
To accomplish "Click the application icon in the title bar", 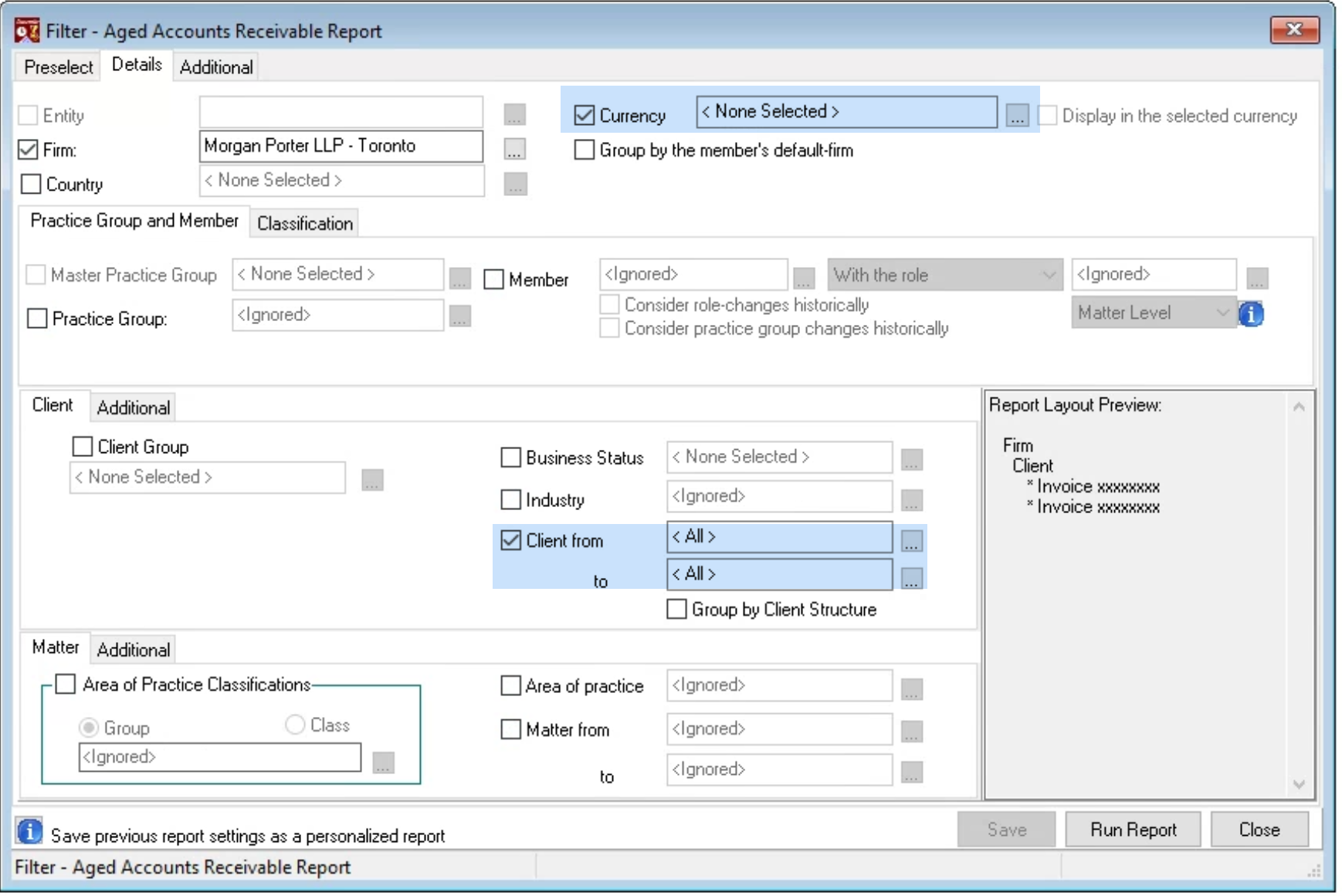I will (27, 31).
